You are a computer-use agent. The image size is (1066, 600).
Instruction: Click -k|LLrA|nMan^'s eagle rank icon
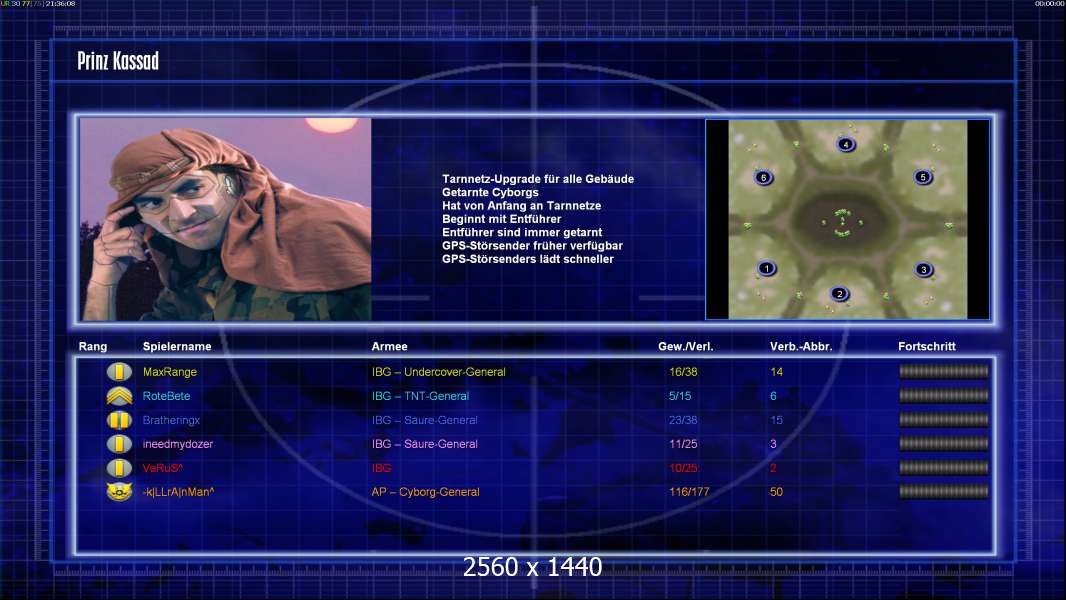[119, 492]
